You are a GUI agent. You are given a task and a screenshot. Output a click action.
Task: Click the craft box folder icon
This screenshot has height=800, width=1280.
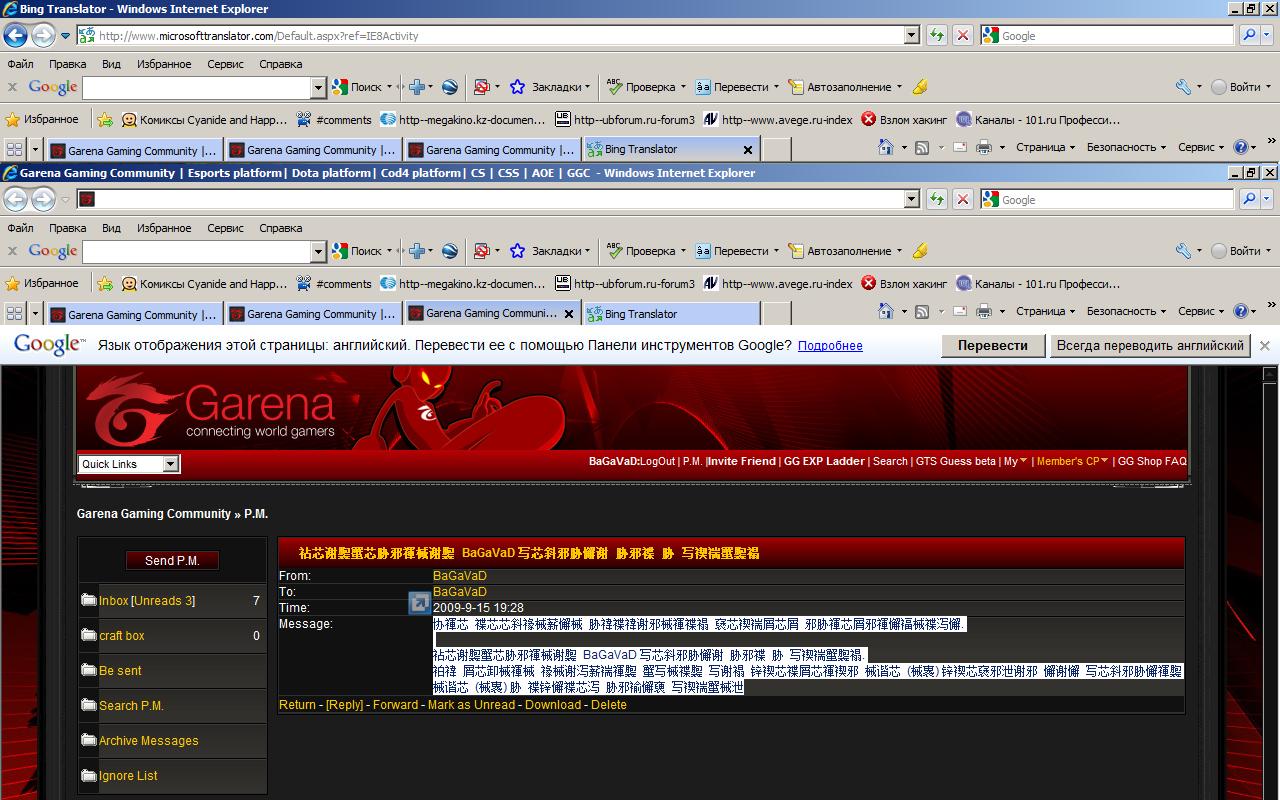coord(89,635)
